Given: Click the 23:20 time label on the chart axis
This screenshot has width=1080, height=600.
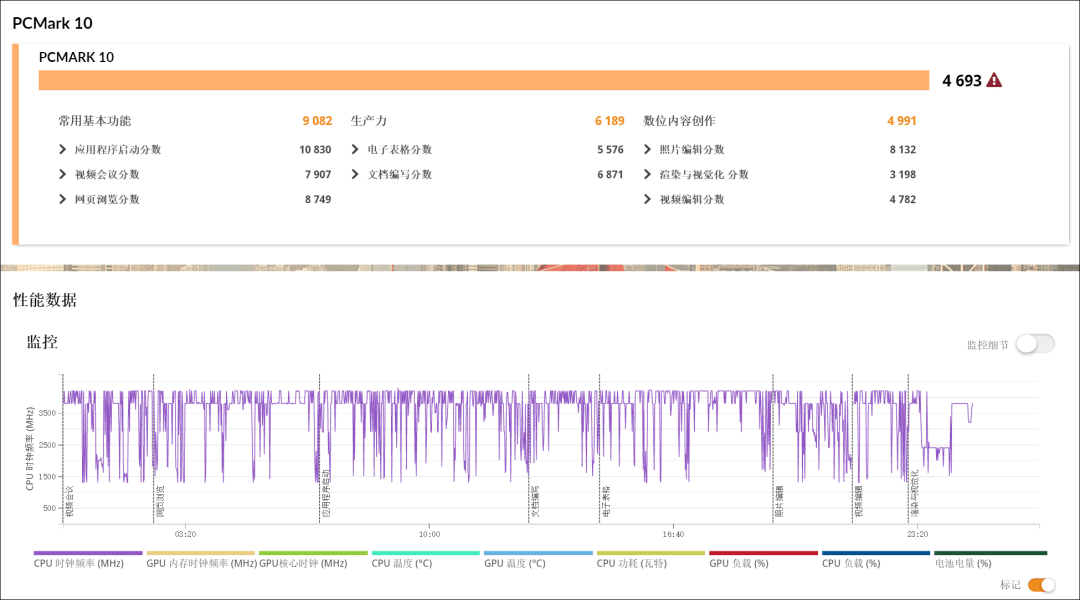Looking at the screenshot, I should 917,534.
